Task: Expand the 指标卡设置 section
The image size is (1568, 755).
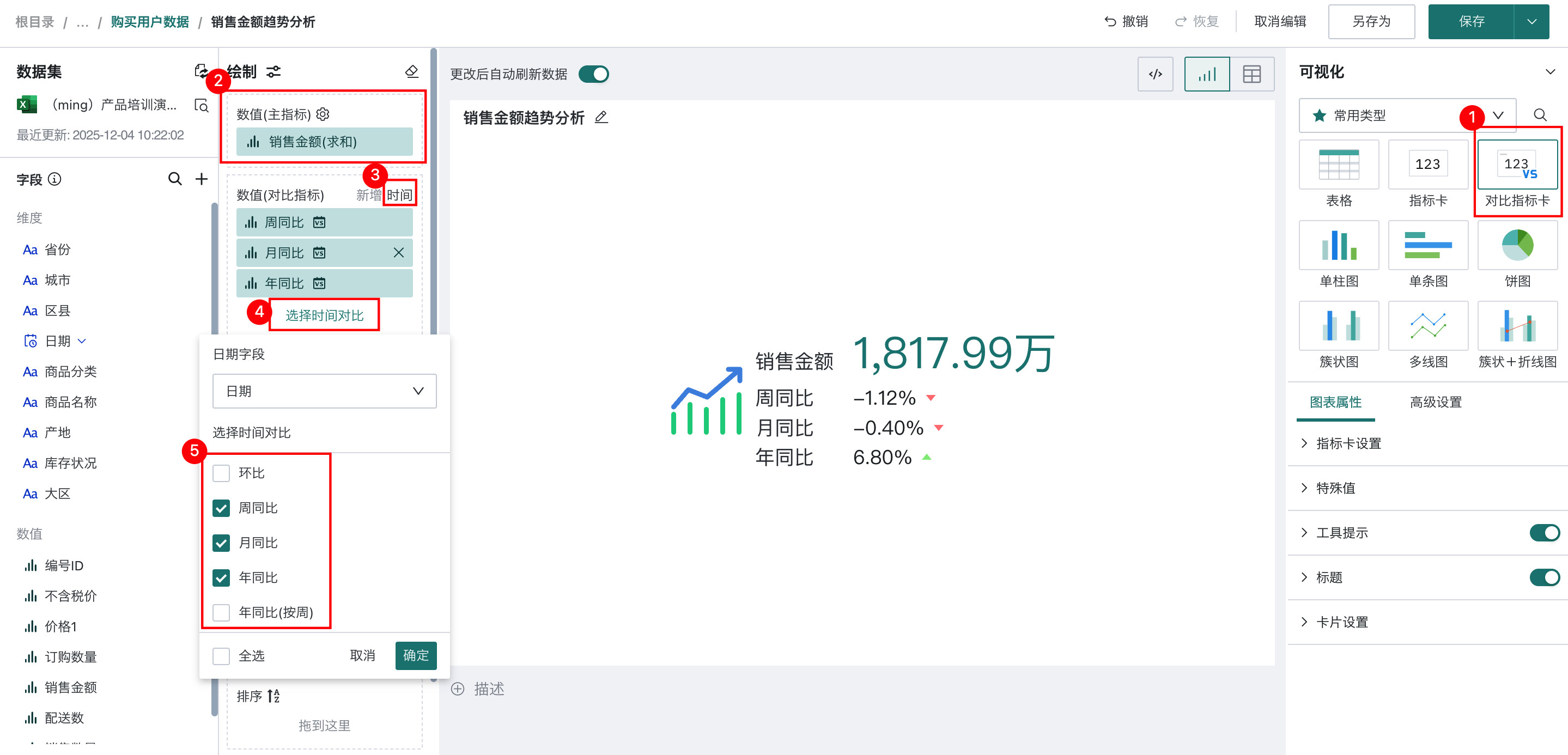Action: (1348, 443)
